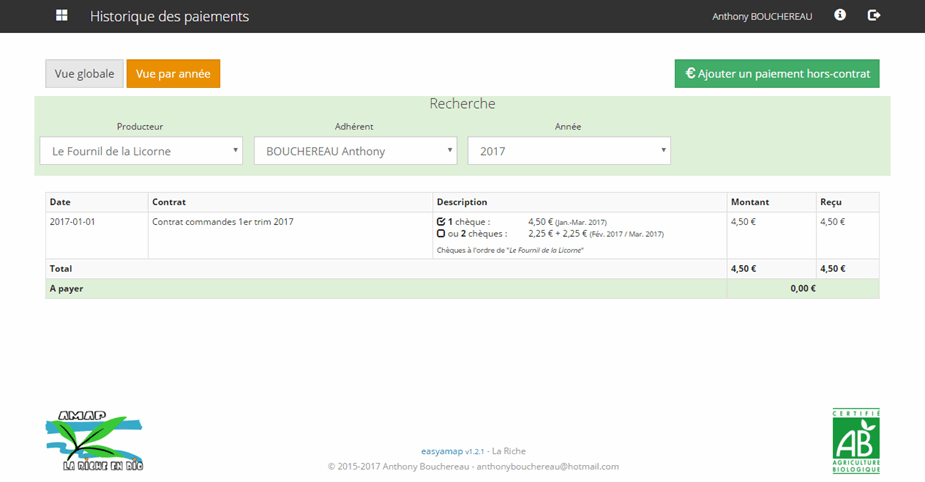Click the logout icon

(874, 15)
